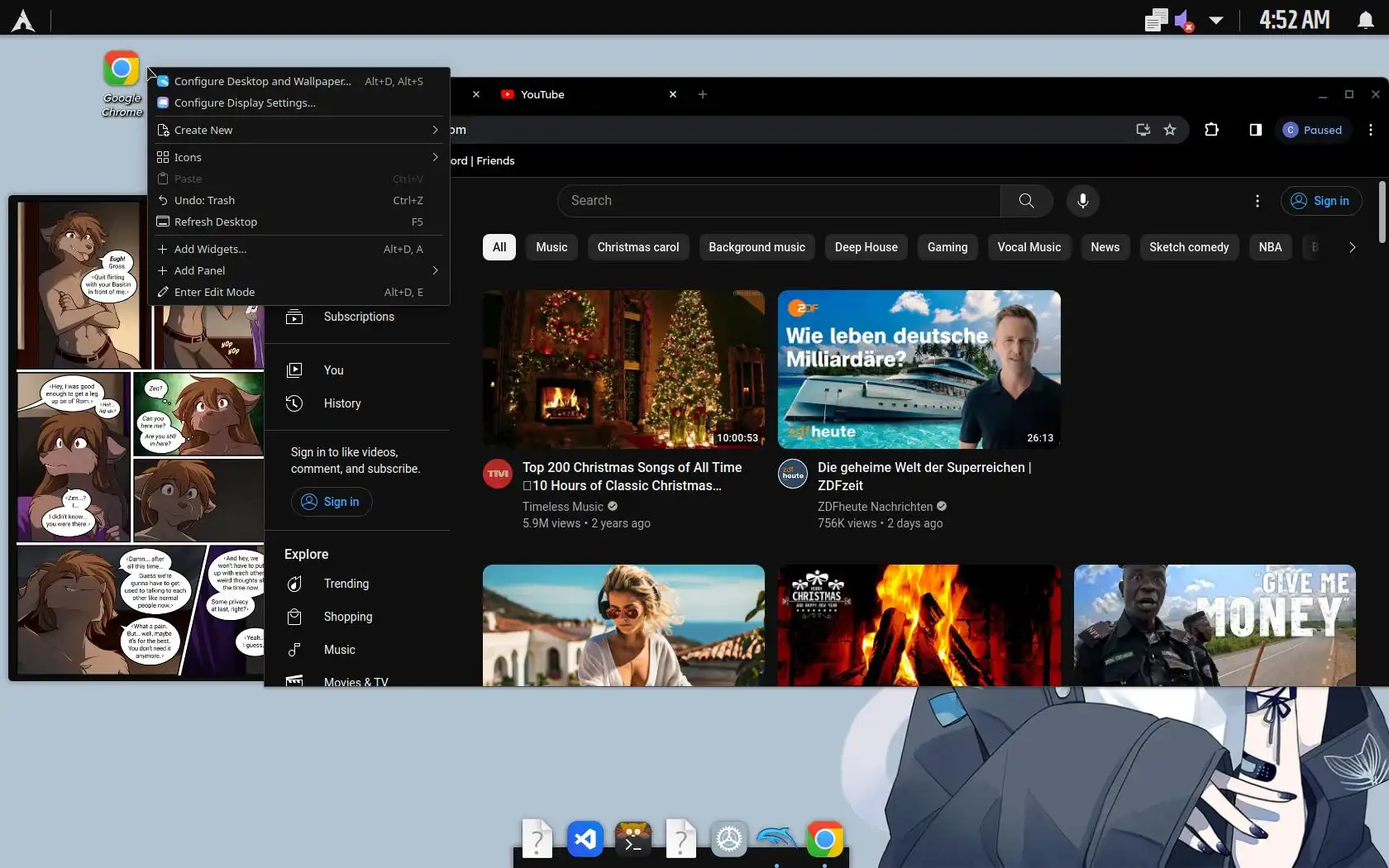Screen dimensions: 1389x868
Task: Open the Timeless Music channel name
Action: (x=563, y=507)
